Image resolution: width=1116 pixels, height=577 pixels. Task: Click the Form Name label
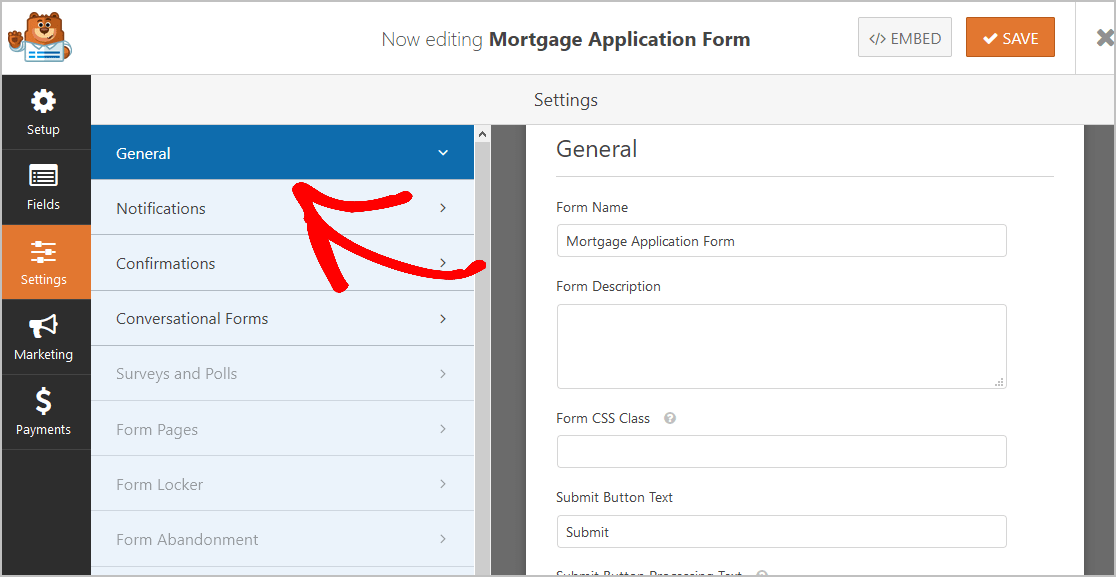click(592, 207)
